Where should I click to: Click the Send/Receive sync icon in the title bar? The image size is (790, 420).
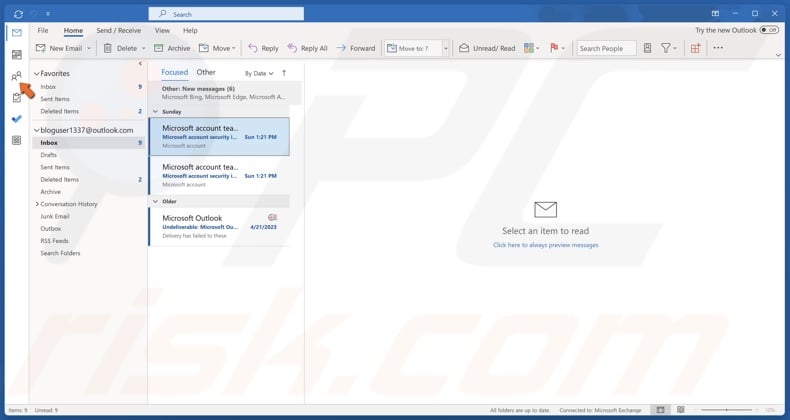click(19, 14)
